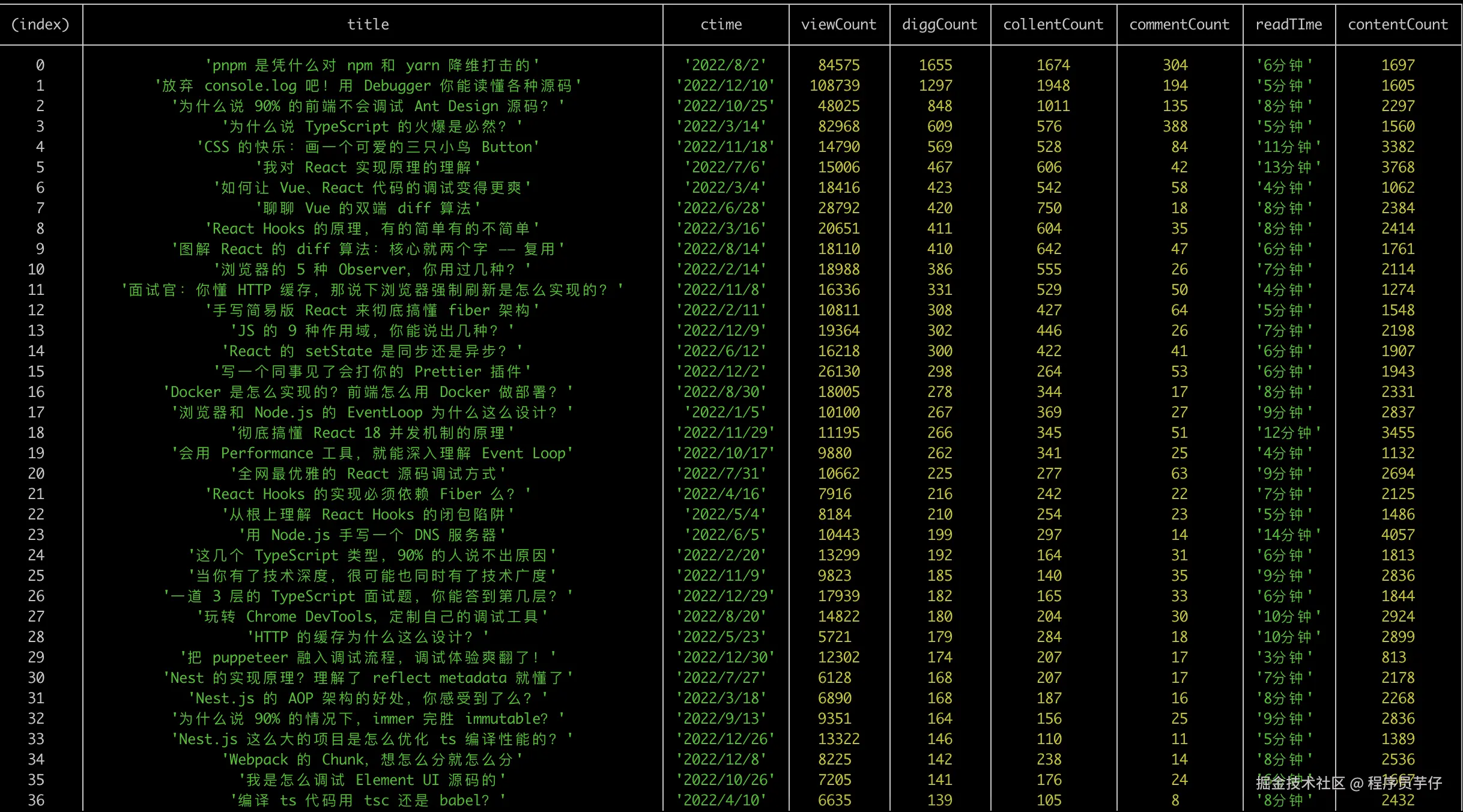Select title '手写简易版 React 来彻底搞懂 fiber 架构'
The image size is (1463, 812).
pos(372,311)
